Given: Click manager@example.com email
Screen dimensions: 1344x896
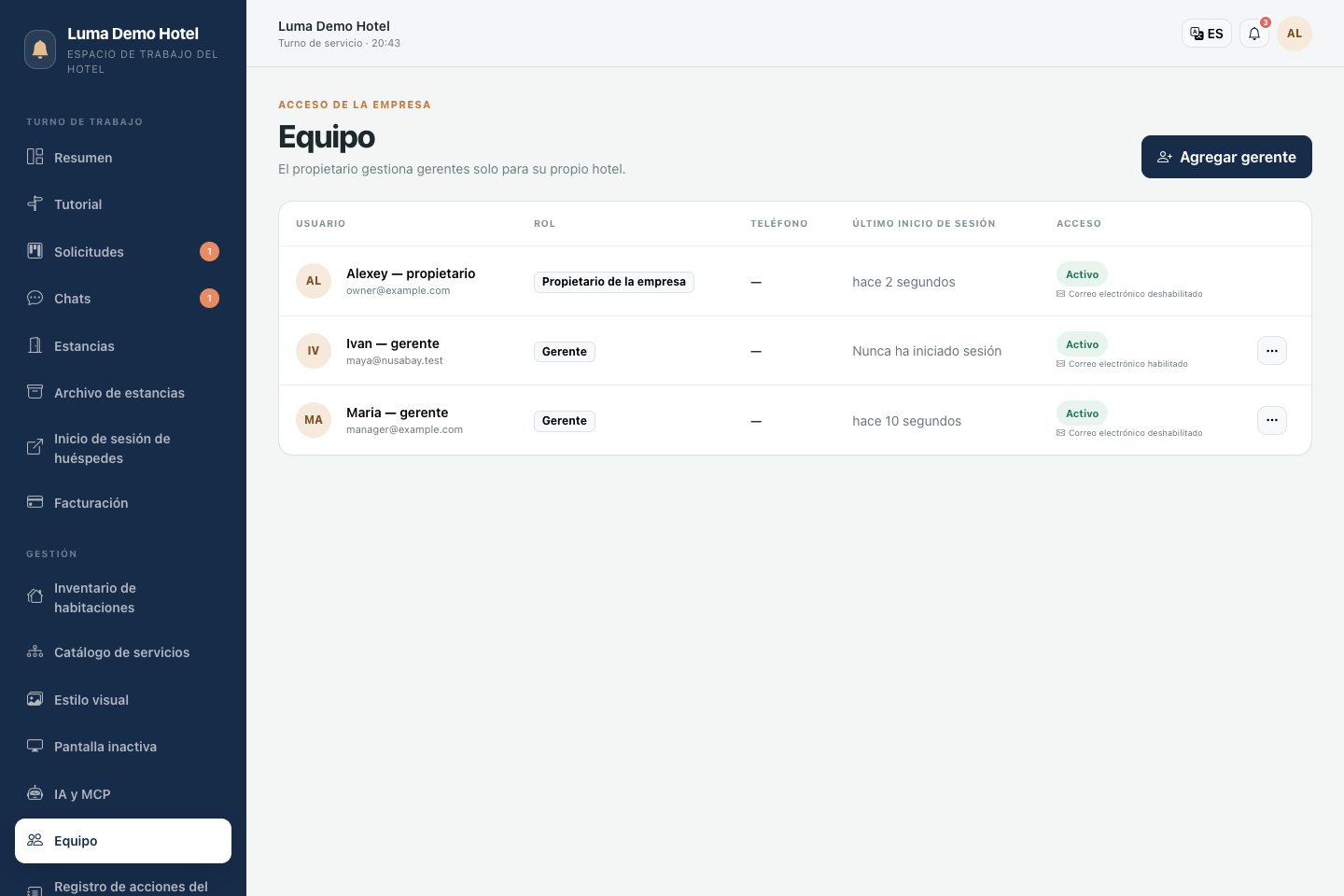Looking at the screenshot, I should coord(404,429).
